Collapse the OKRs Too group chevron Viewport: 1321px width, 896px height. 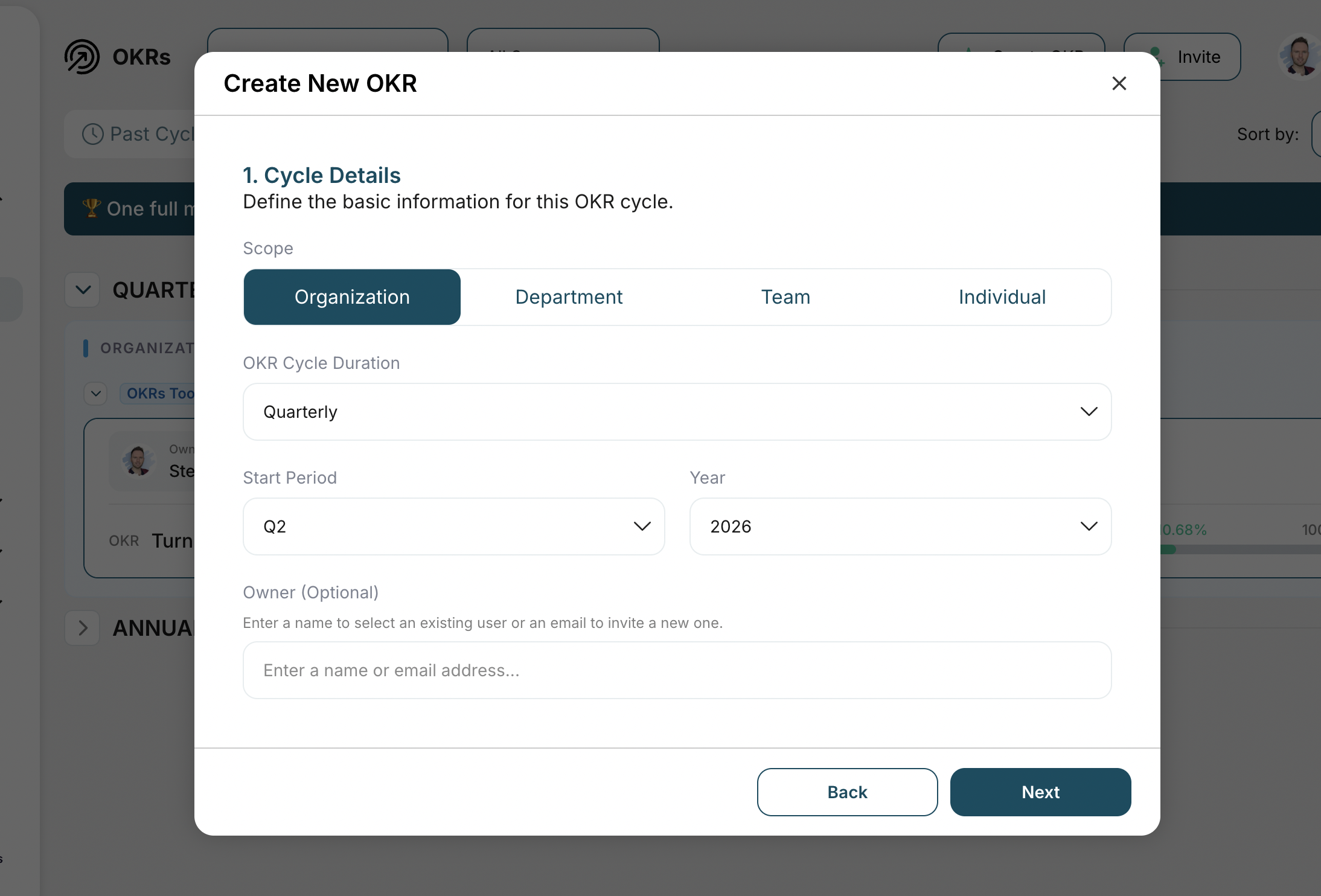[95, 393]
